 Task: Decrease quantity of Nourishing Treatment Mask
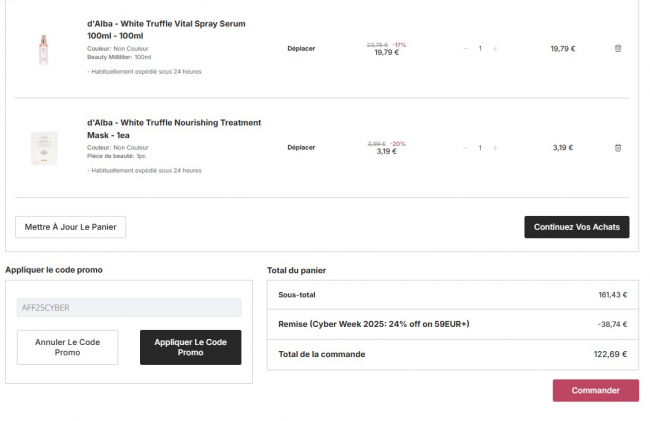click(465, 147)
